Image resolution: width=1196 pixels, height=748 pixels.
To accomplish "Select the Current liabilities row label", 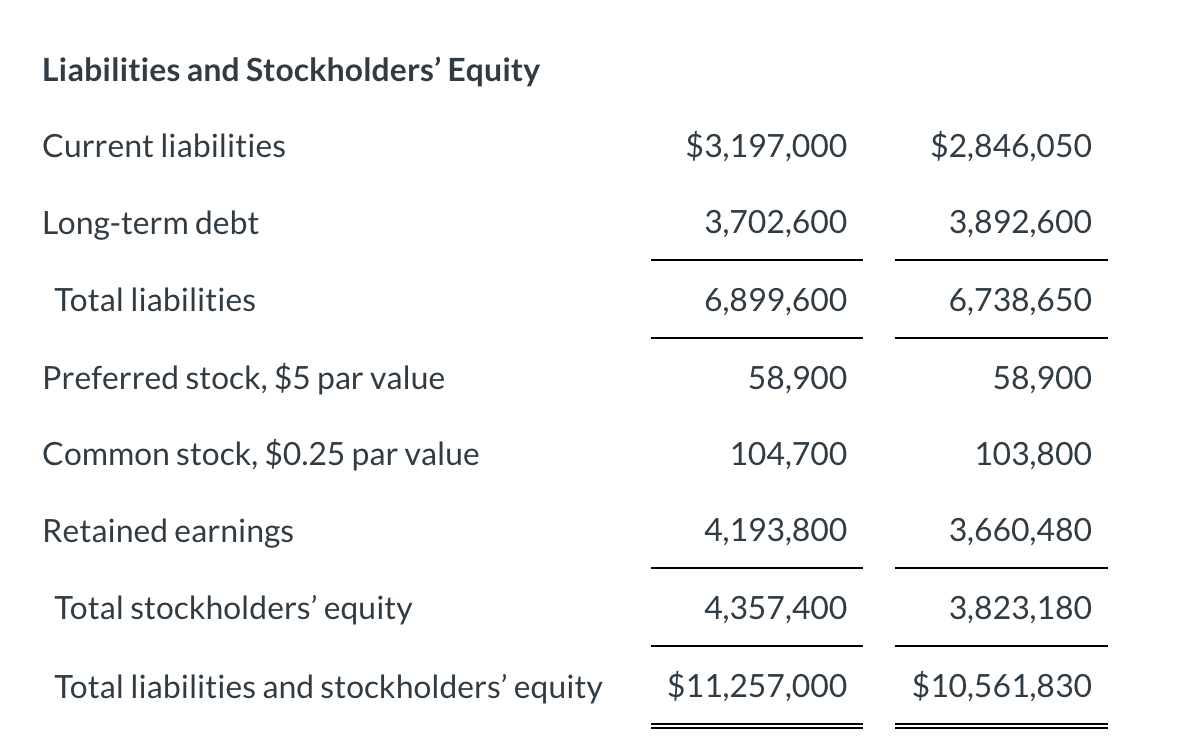I will click(x=164, y=146).
